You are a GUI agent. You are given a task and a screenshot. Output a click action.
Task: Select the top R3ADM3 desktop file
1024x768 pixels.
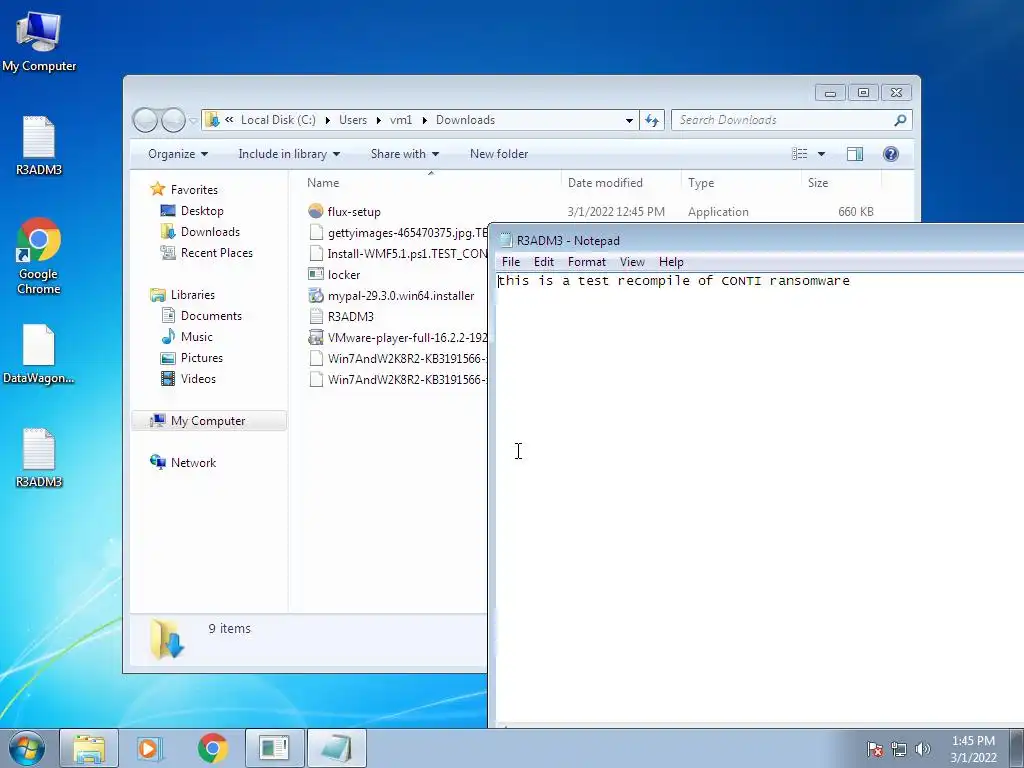(x=39, y=145)
